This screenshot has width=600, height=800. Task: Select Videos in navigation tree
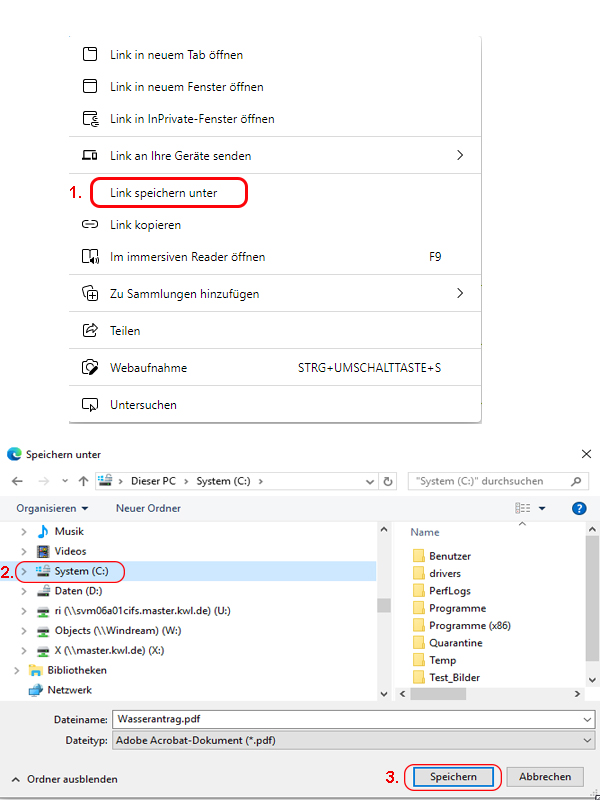(x=70, y=552)
